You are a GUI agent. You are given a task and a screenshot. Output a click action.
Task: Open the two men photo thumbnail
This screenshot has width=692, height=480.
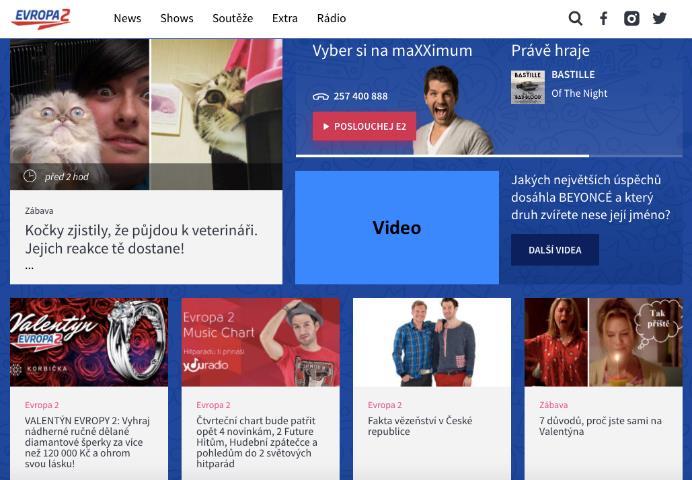(x=432, y=342)
